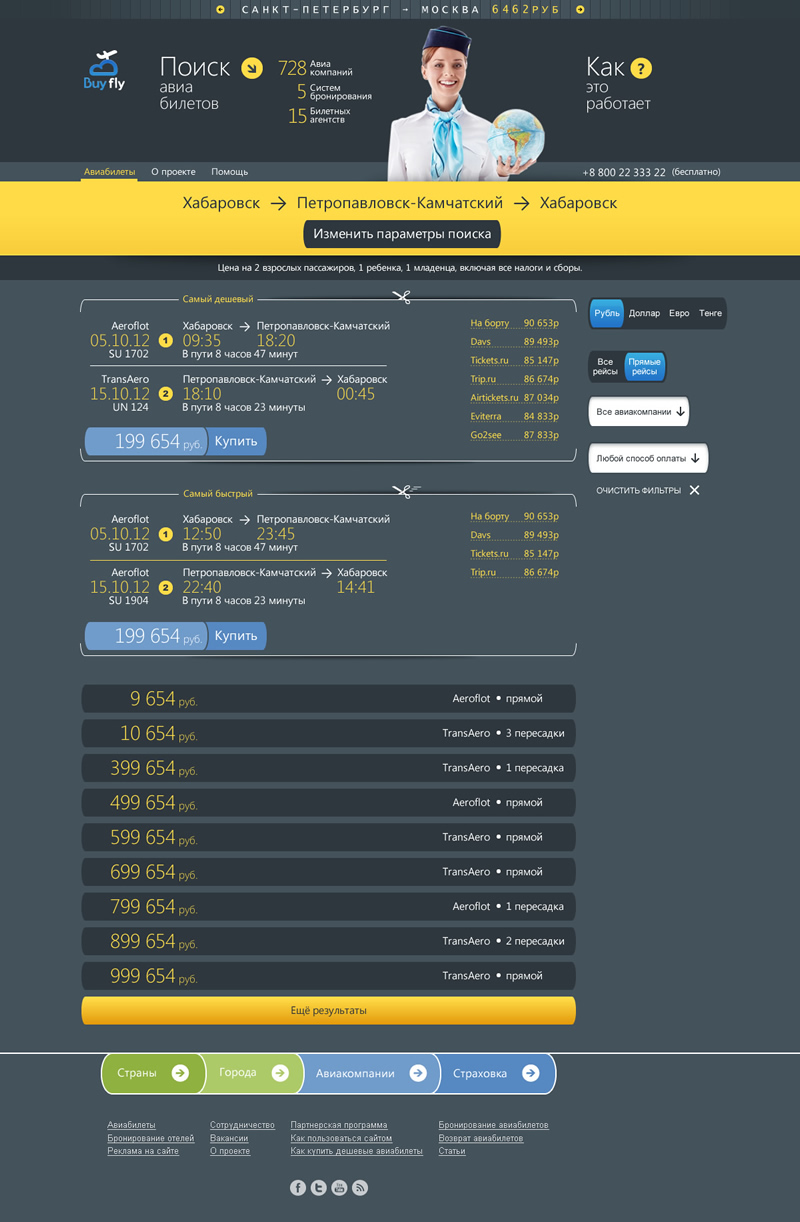Click Купить on the cheapest offer

(236, 441)
